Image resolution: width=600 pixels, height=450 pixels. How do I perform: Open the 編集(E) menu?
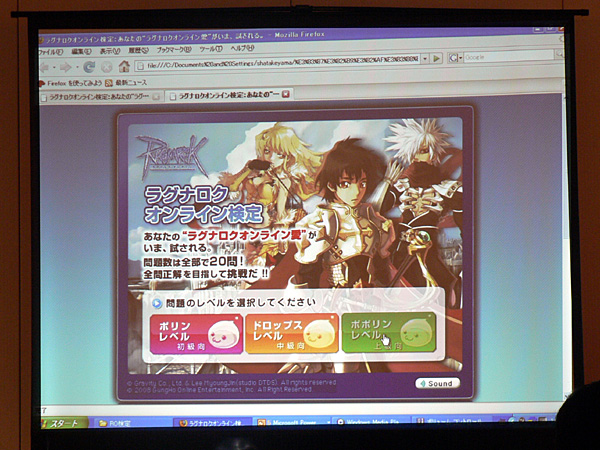82,51
